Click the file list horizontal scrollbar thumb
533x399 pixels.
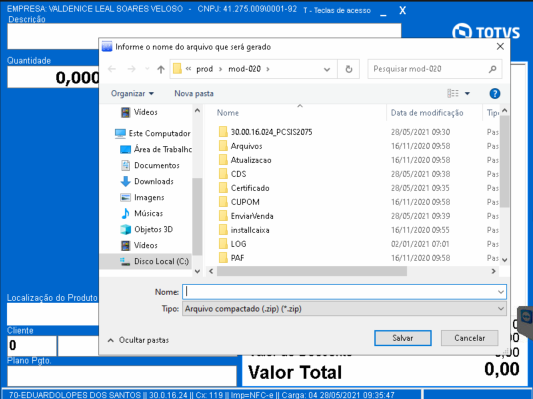click(x=312, y=271)
